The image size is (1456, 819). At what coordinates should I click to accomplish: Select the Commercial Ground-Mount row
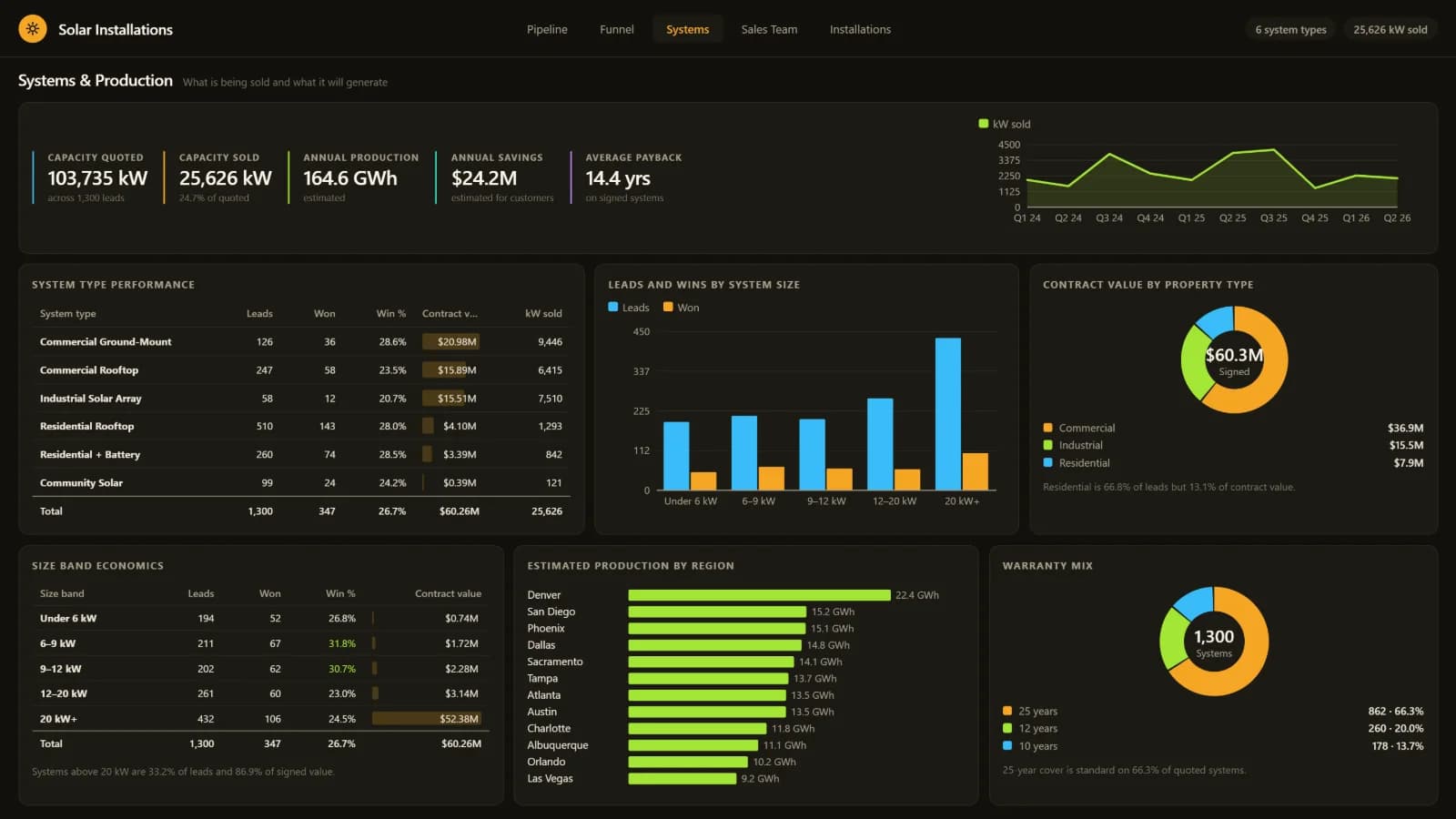point(301,342)
